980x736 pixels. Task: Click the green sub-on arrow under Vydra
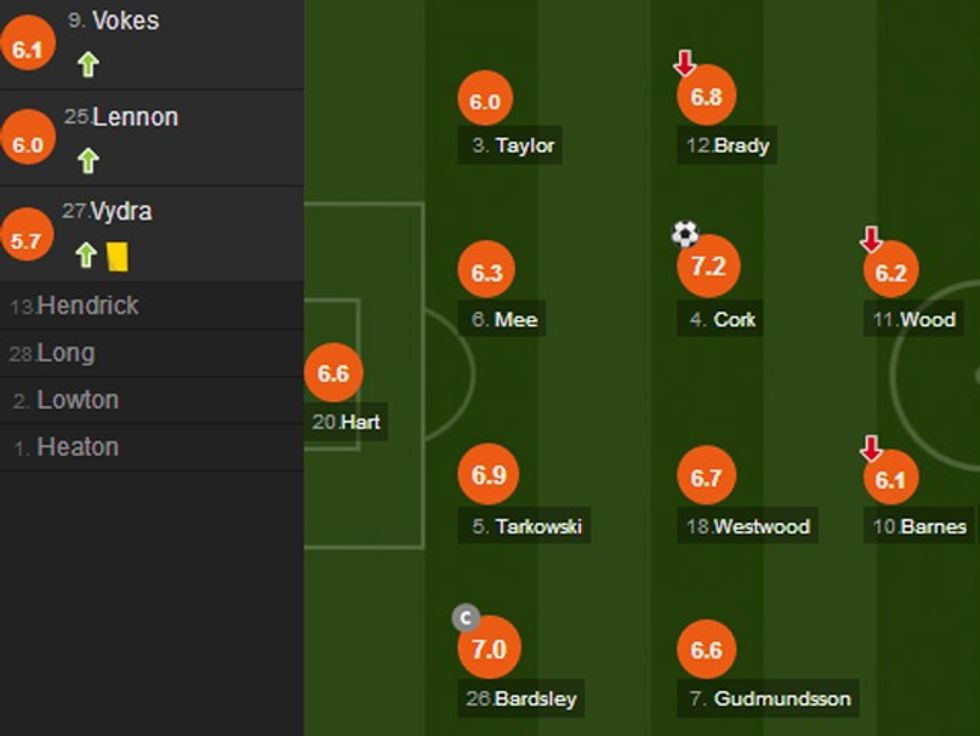coord(86,256)
